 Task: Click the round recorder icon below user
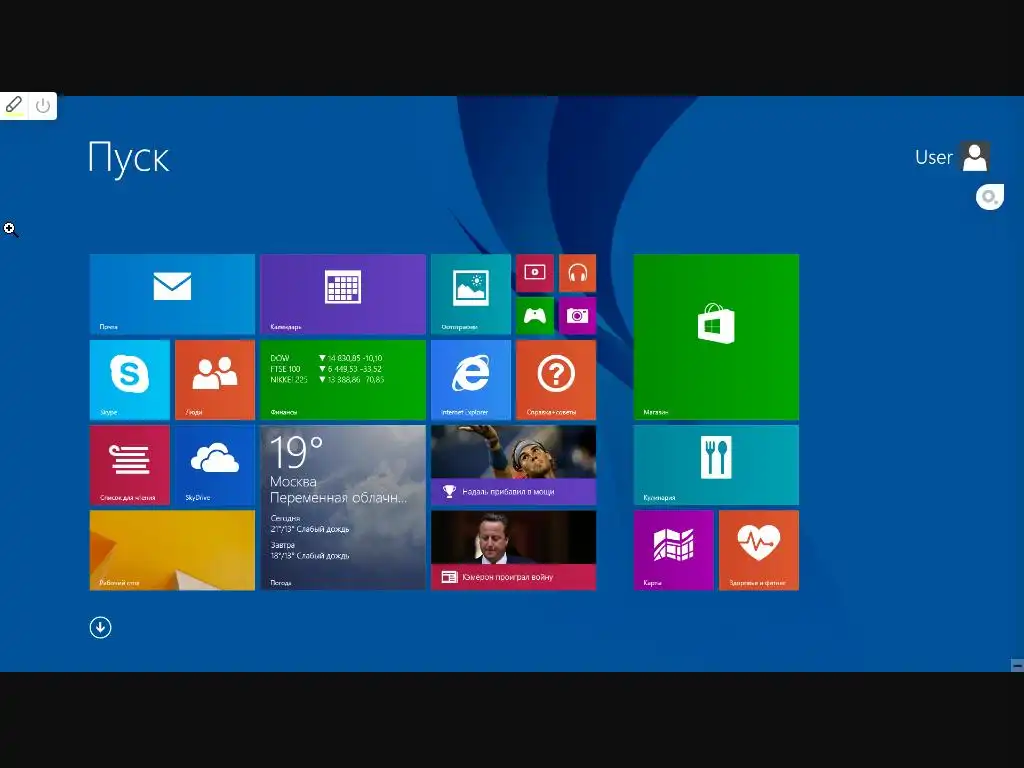[989, 197]
